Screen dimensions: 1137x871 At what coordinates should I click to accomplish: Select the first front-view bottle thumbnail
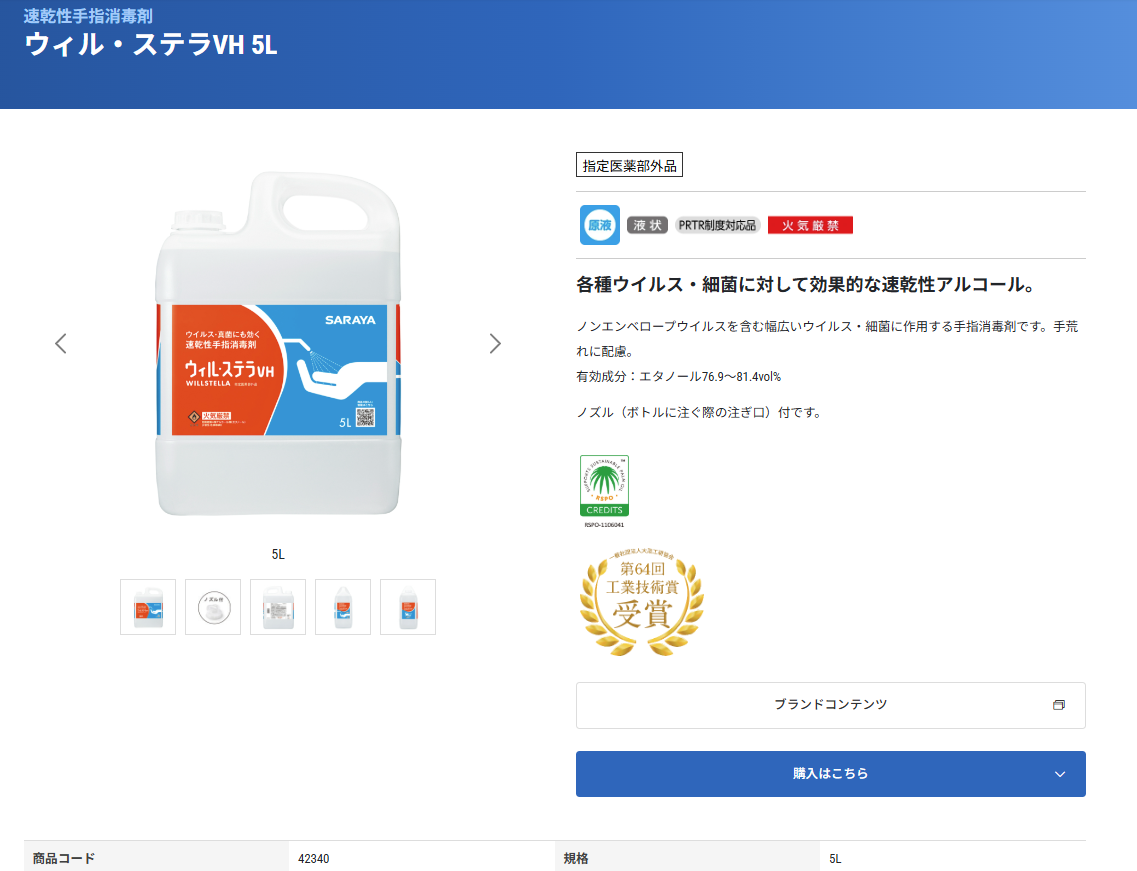click(x=148, y=607)
